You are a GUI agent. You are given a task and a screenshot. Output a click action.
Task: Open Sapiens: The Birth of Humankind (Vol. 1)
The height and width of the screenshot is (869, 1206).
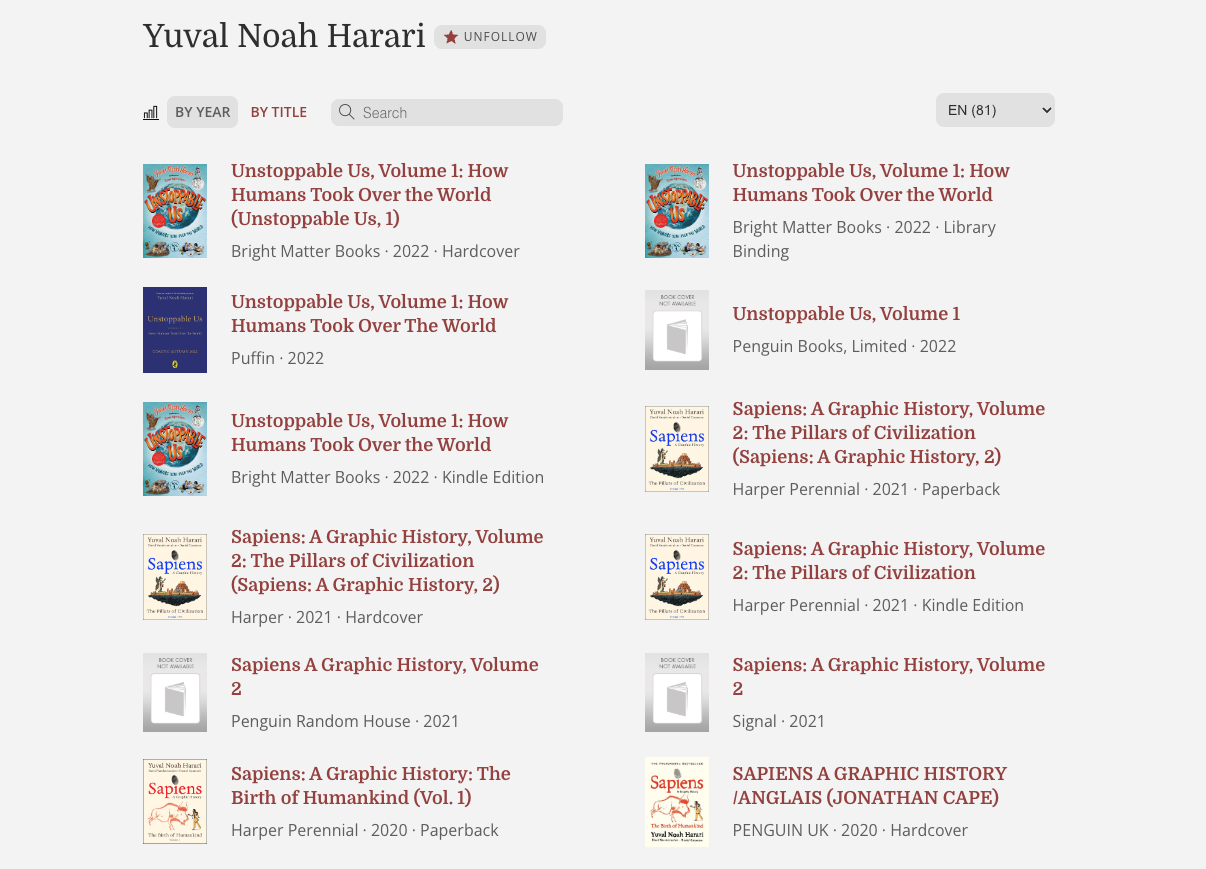click(371, 786)
